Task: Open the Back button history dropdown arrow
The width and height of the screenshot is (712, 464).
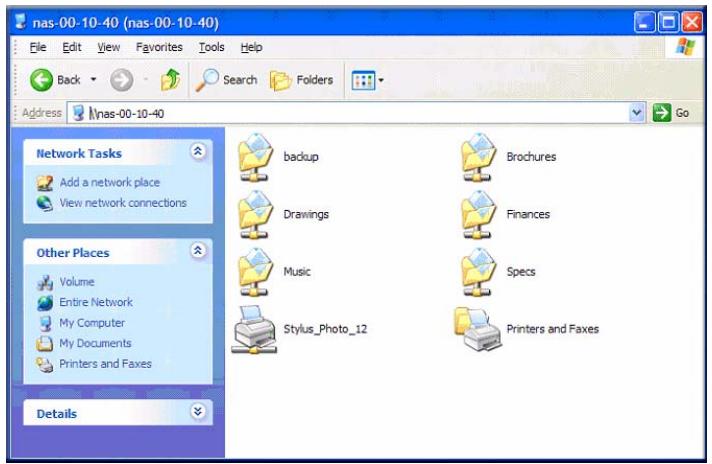Action: tap(93, 79)
